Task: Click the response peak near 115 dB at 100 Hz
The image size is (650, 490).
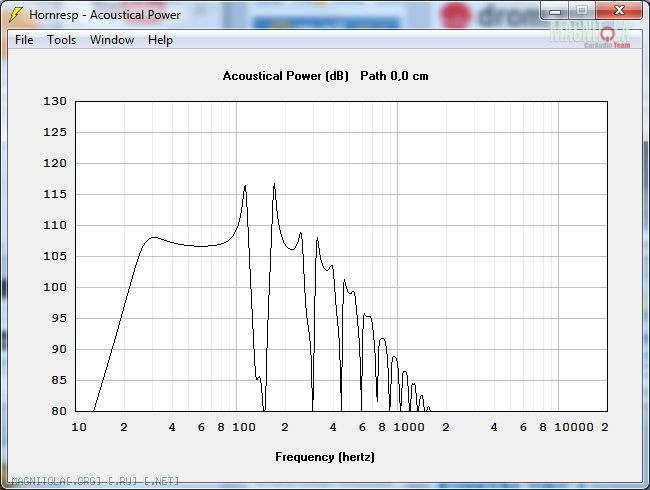Action: pyautogui.click(x=245, y=187)
